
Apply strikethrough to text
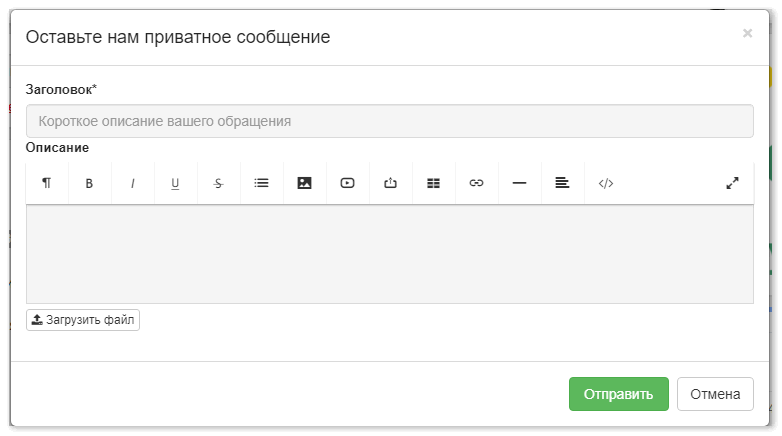click(218, 183)
